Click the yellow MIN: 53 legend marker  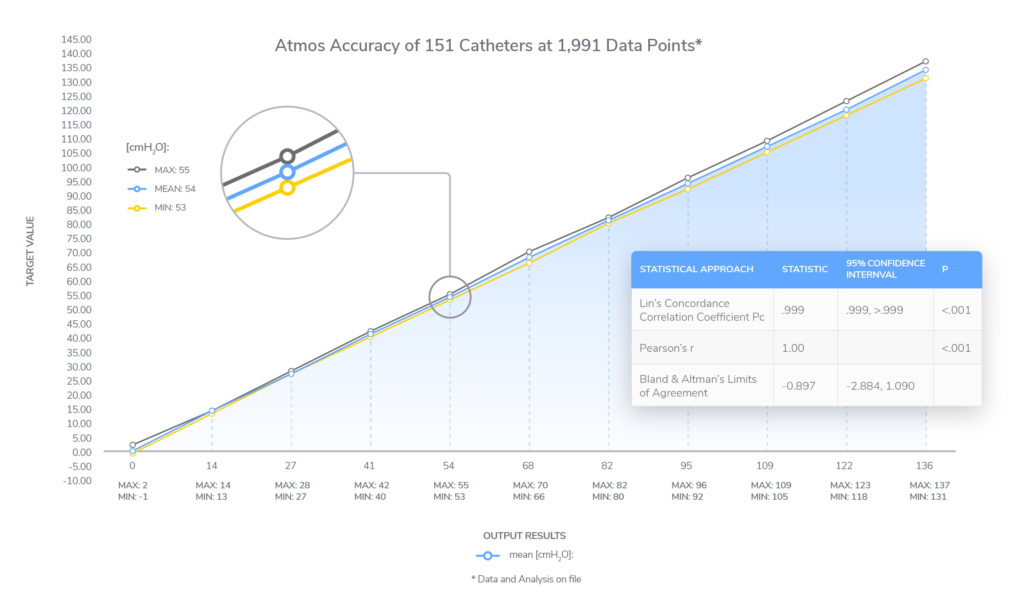[x=141, y=208]
